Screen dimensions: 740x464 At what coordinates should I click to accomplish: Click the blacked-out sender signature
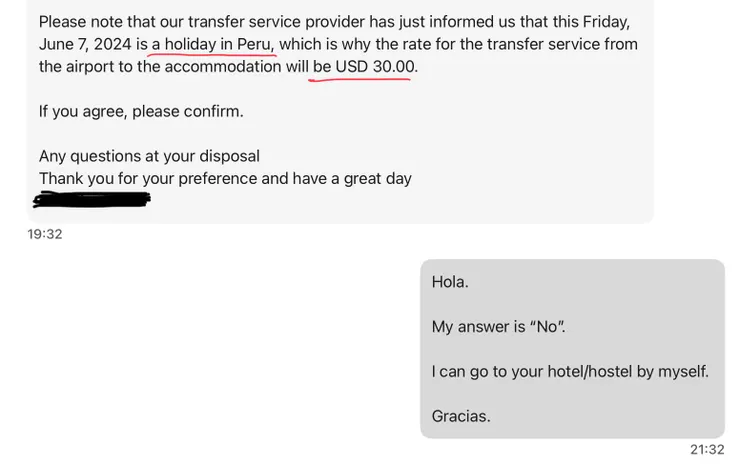pyautogui.click(x=91, y=199)
